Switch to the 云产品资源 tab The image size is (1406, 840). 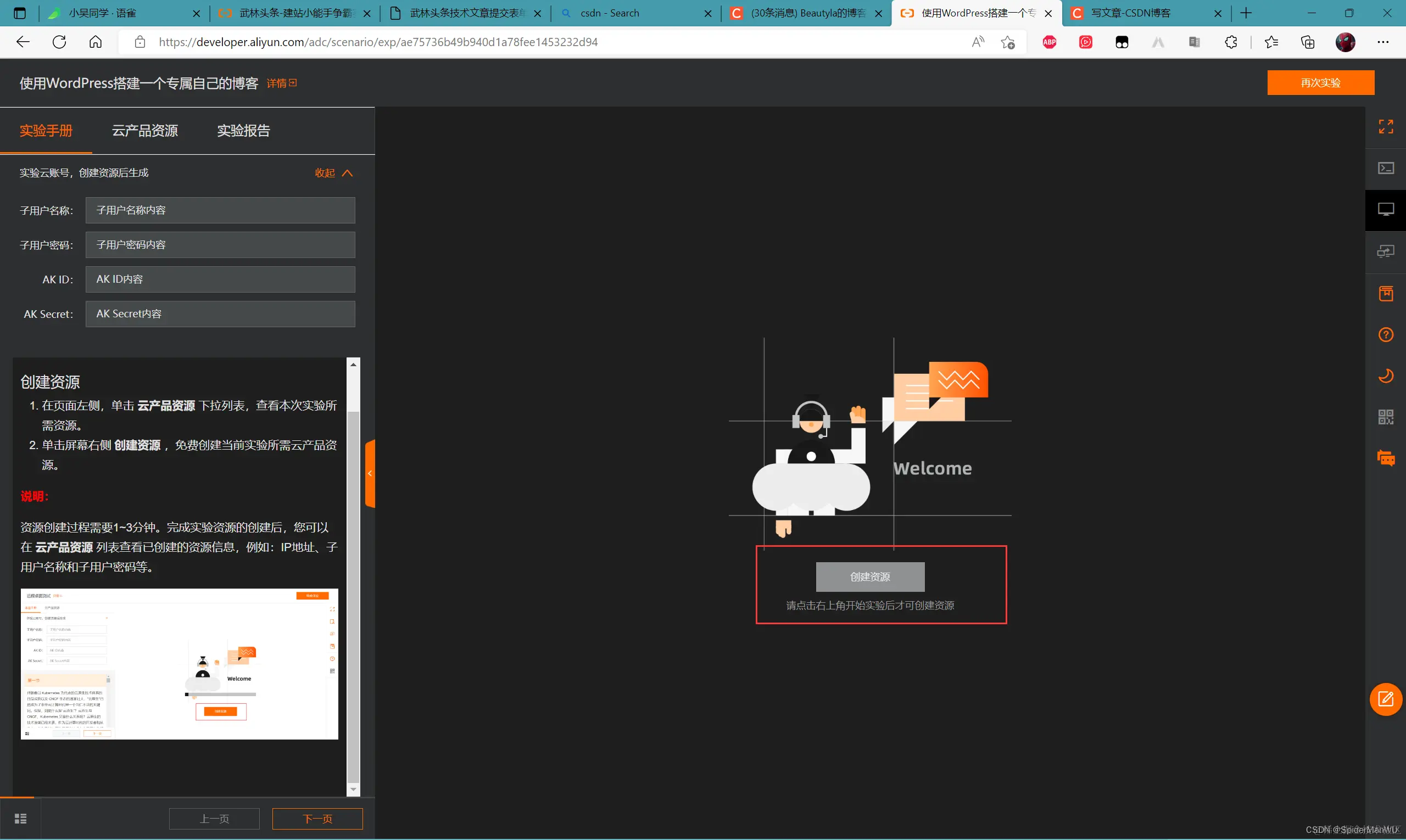tap(145, 131)
